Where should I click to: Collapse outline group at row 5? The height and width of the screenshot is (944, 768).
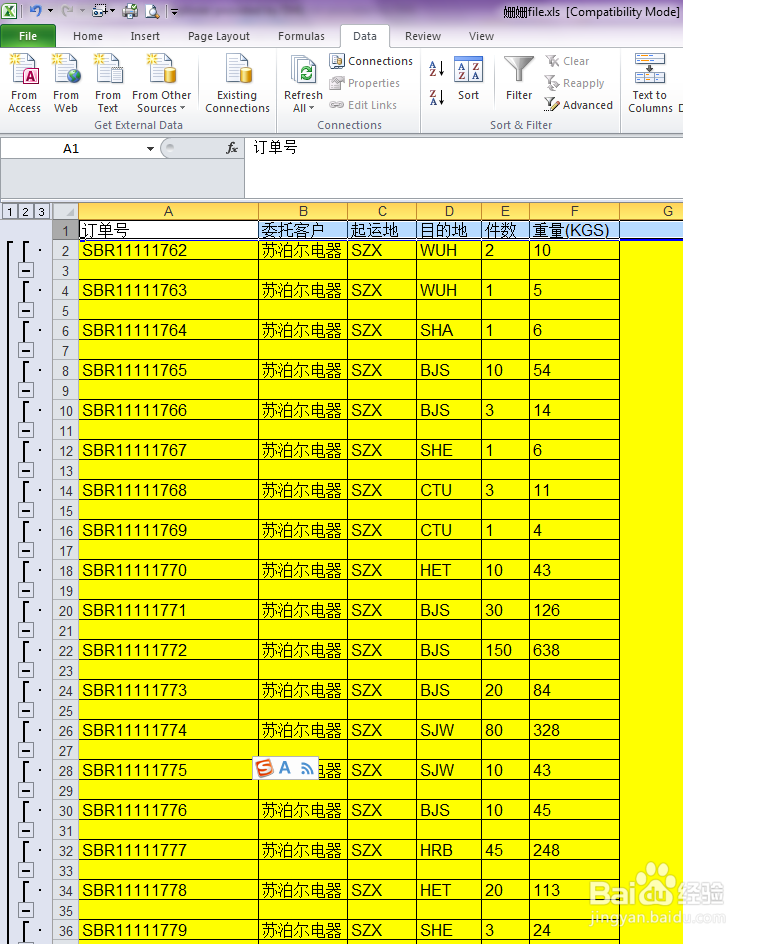tap(26, 311)
